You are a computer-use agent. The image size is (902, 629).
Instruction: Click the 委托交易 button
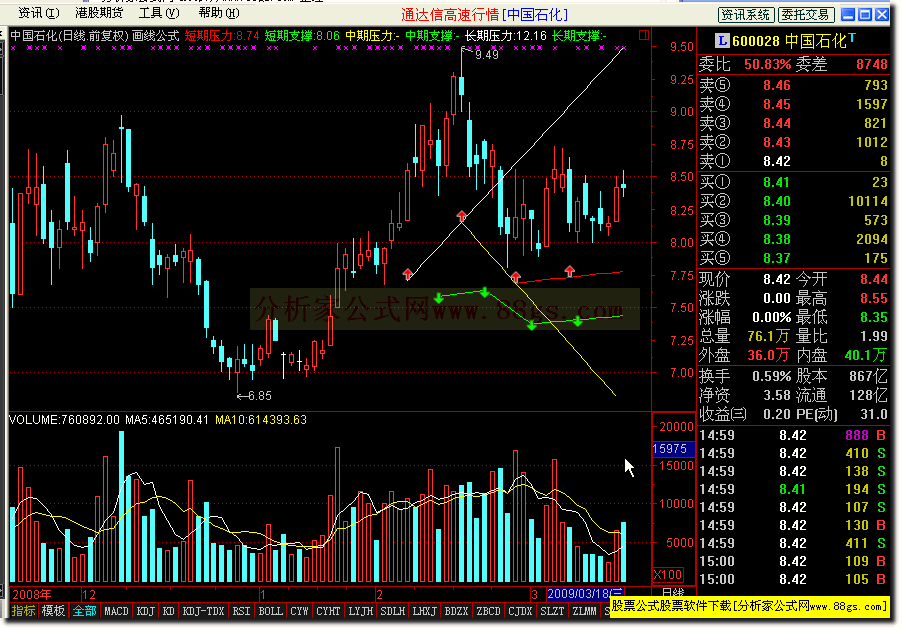(x=806, y=14)
